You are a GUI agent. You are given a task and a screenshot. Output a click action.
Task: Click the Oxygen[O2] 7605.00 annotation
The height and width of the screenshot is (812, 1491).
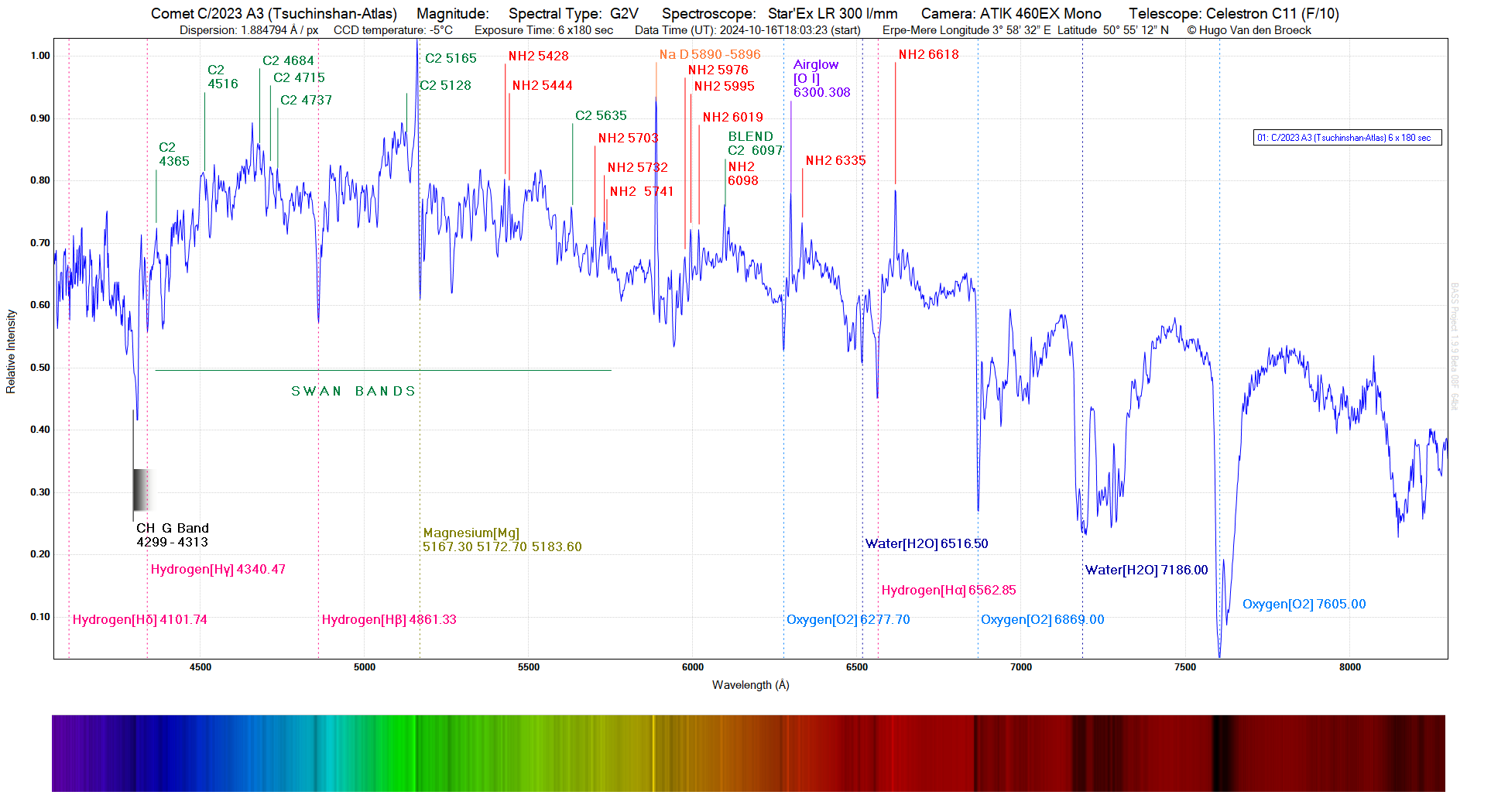(1304, 605)
